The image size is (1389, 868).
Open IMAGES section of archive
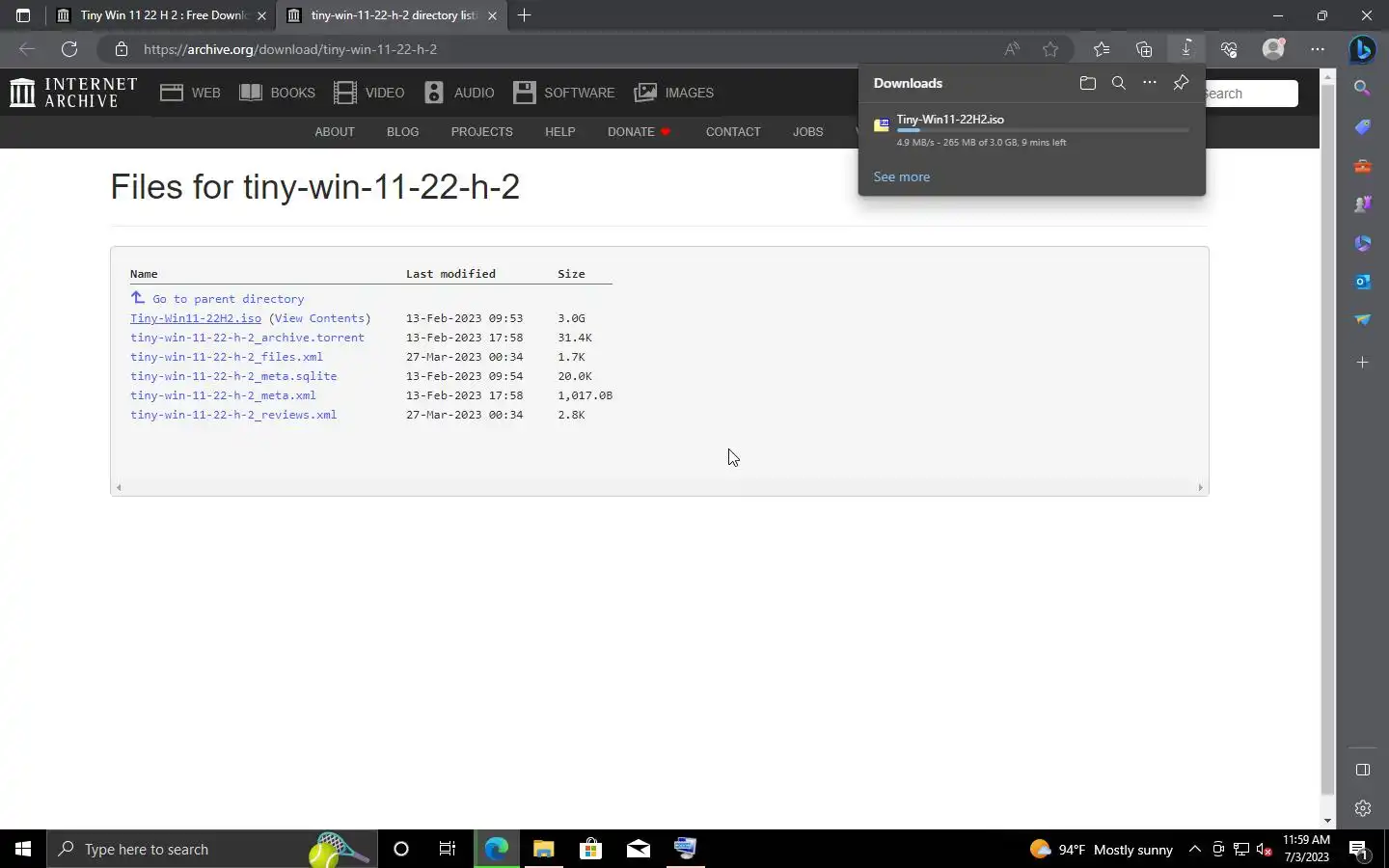click(674, 93)
